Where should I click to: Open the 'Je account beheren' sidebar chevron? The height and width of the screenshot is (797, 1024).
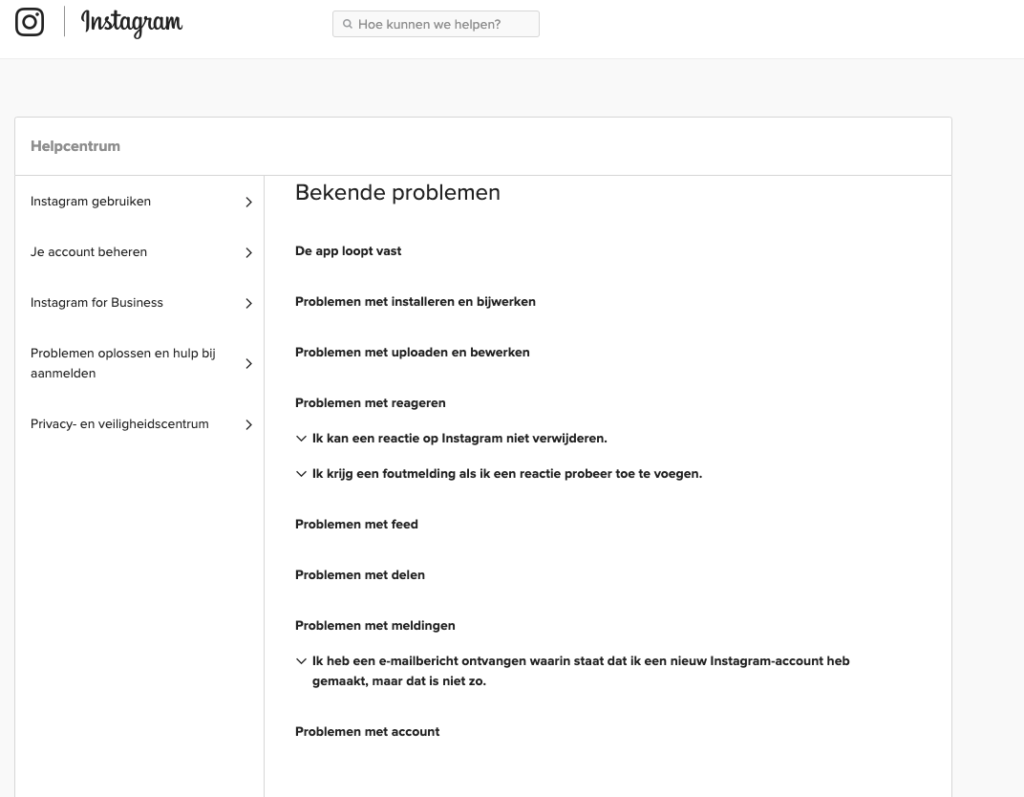[248, 252]
